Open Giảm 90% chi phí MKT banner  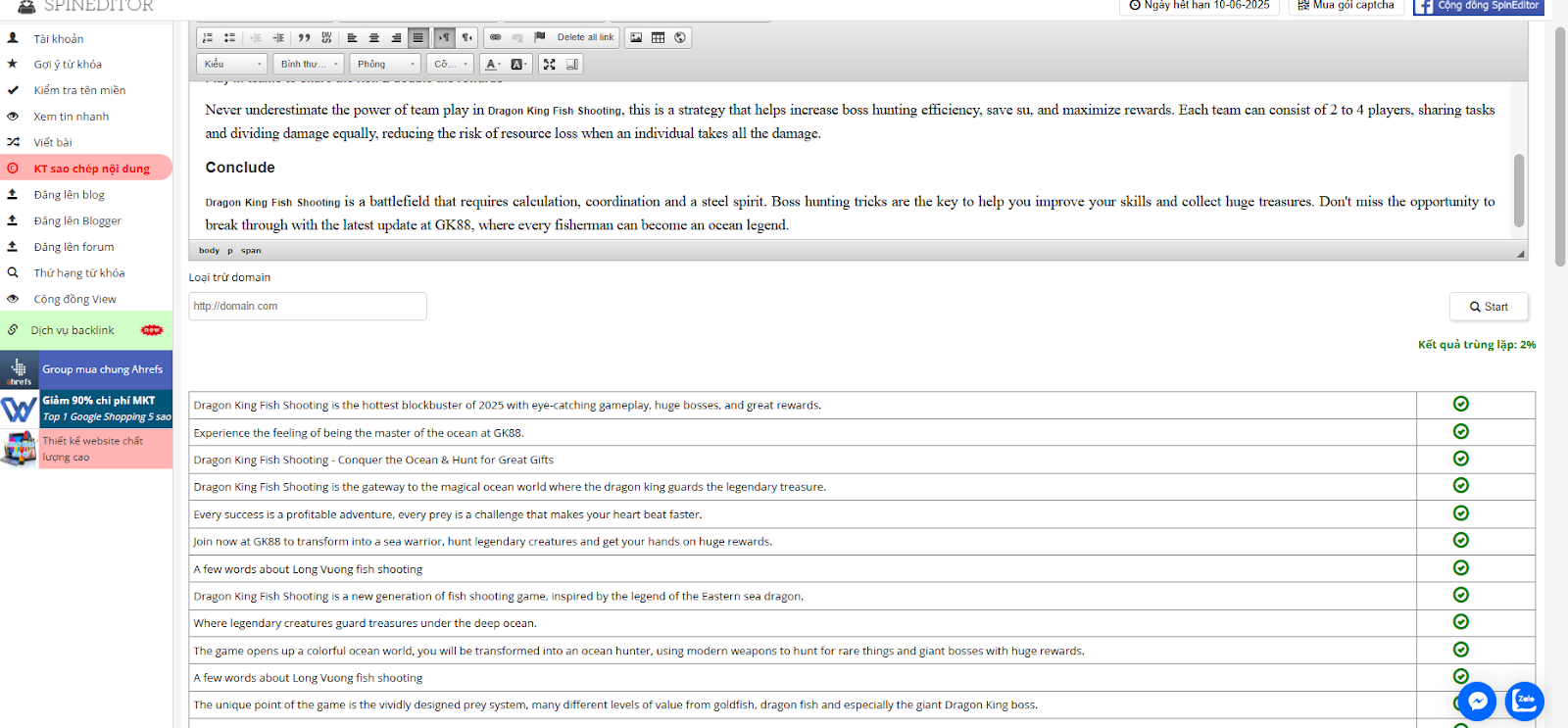point(86,409)
